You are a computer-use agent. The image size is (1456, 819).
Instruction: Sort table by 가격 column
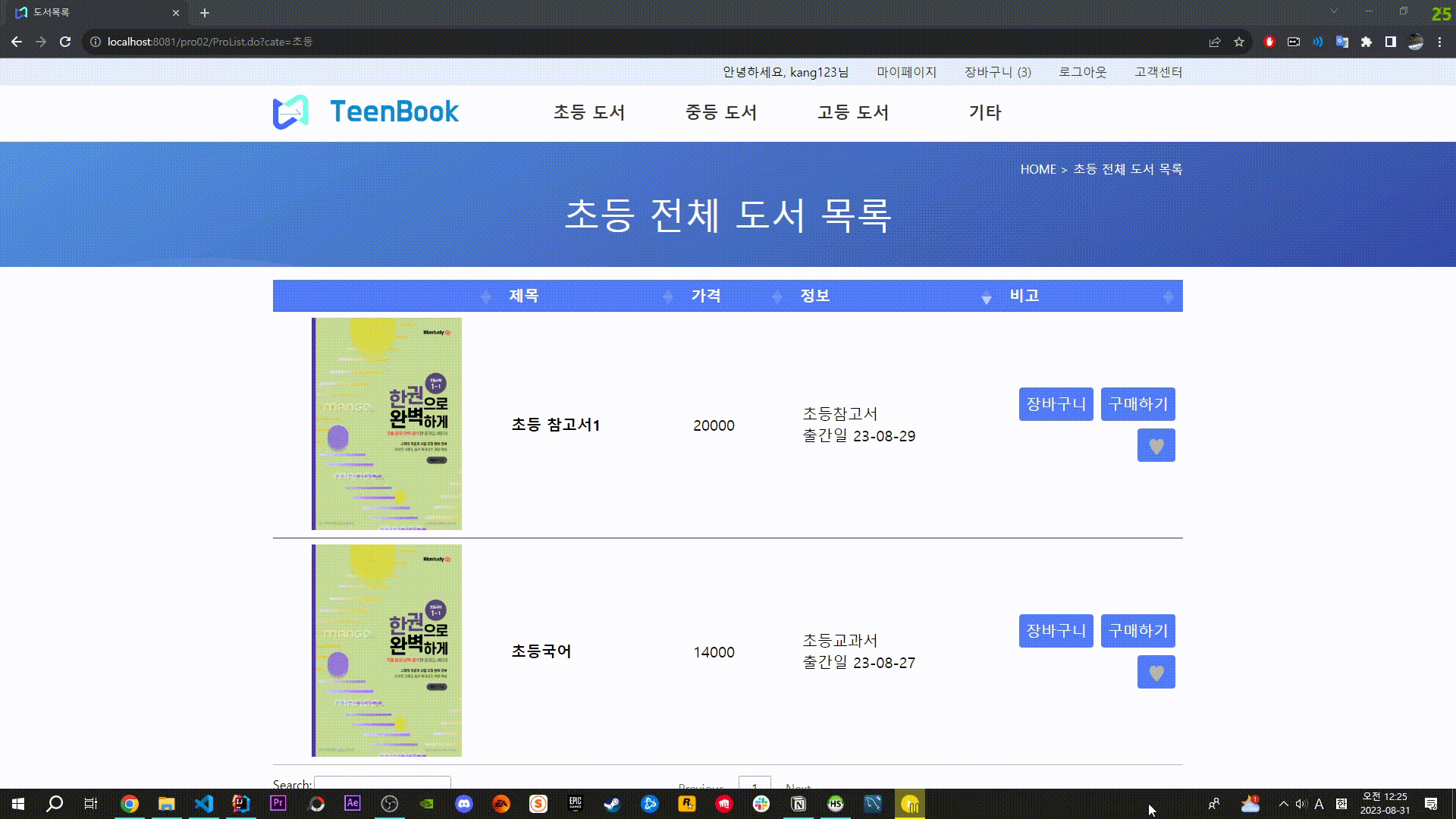click(x=705, y=296)
